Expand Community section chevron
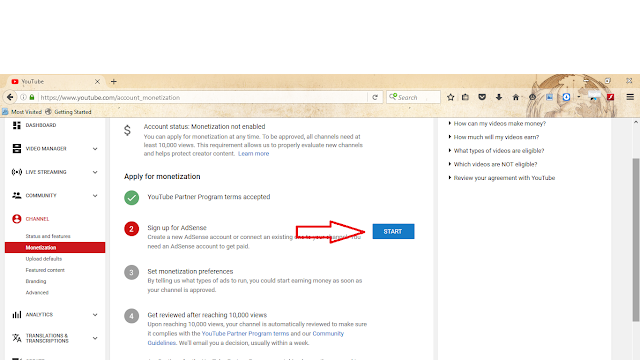This screenshot has height=360, width=640. (x=95, y=196)
